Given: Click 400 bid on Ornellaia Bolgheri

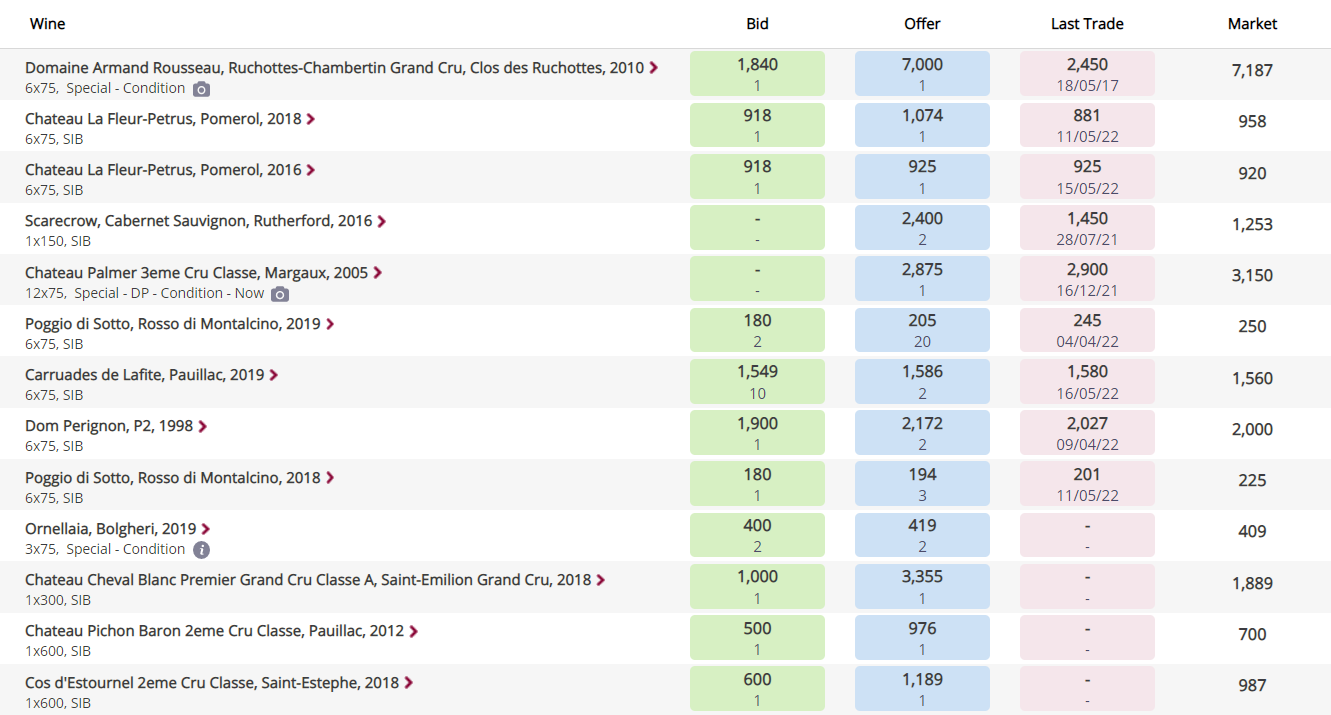Looking at the screenshot, I should click(757, 535).
